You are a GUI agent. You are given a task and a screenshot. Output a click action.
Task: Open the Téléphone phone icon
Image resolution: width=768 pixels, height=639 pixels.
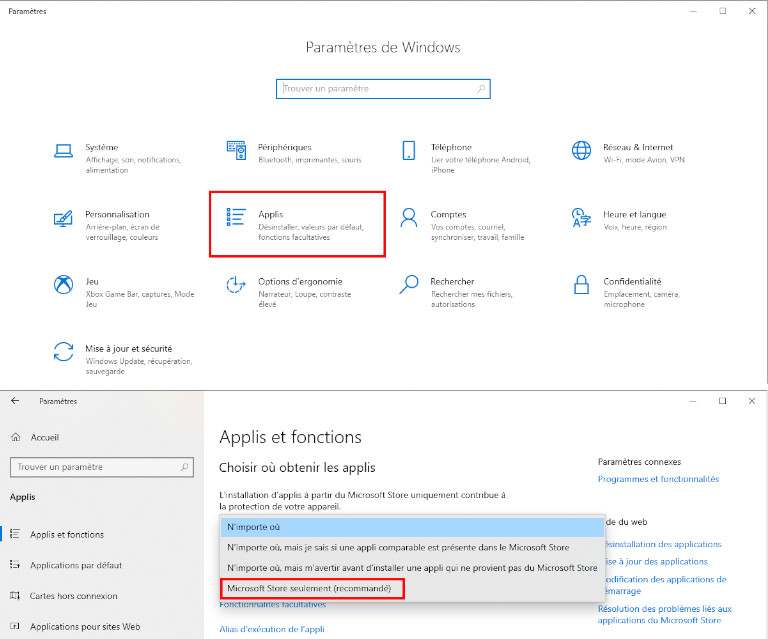(408, 150)
